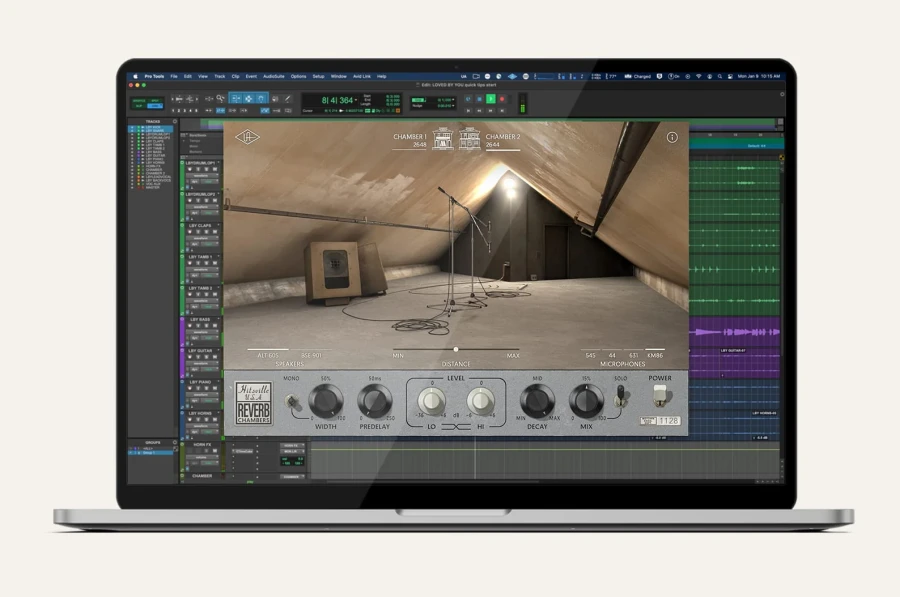The height and width of the screenshot is (597, 900).
Task: Click the Universal Audio logo in the plugin
Action: (x=247, y=137)
